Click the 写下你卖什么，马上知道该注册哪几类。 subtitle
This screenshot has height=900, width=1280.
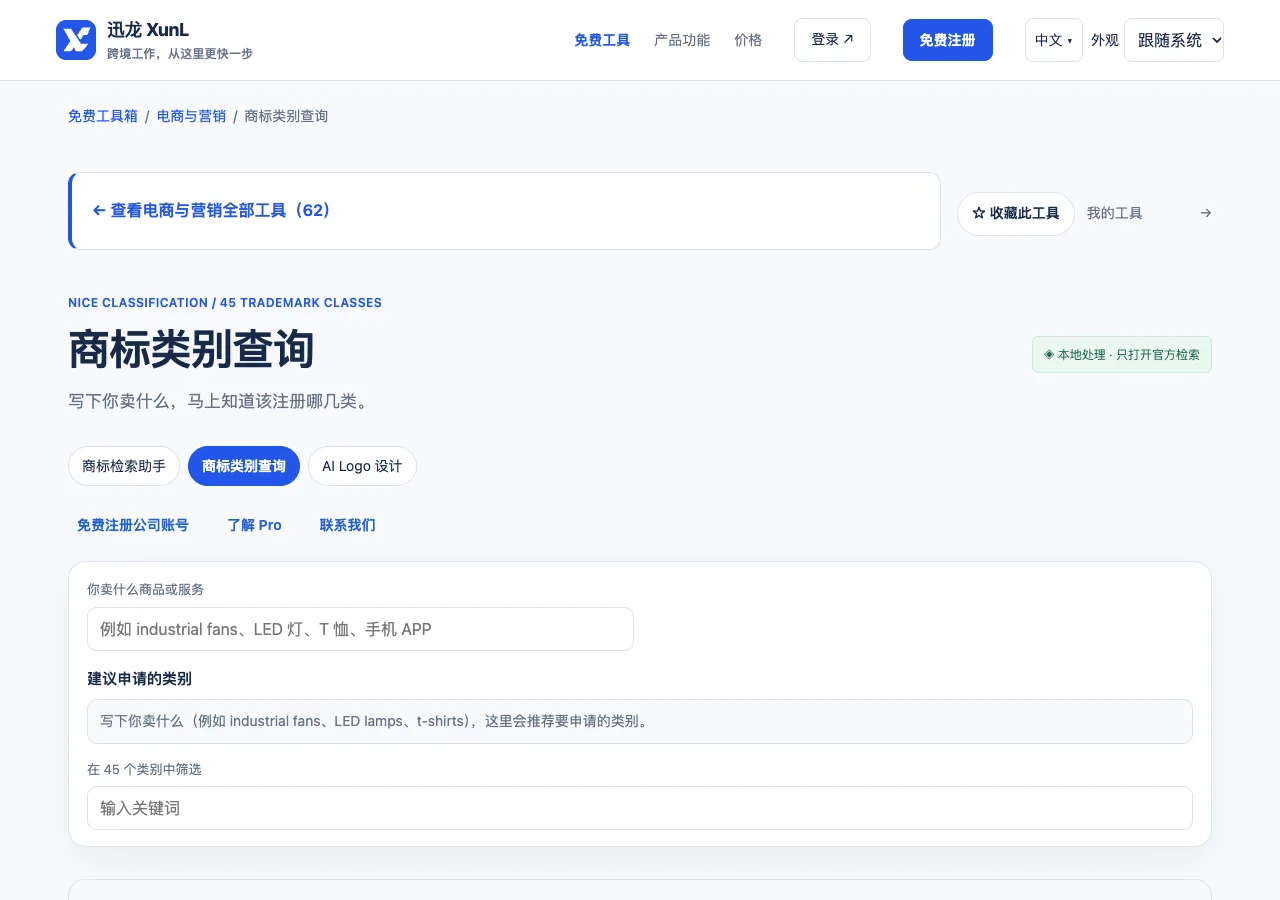(219, 402)
